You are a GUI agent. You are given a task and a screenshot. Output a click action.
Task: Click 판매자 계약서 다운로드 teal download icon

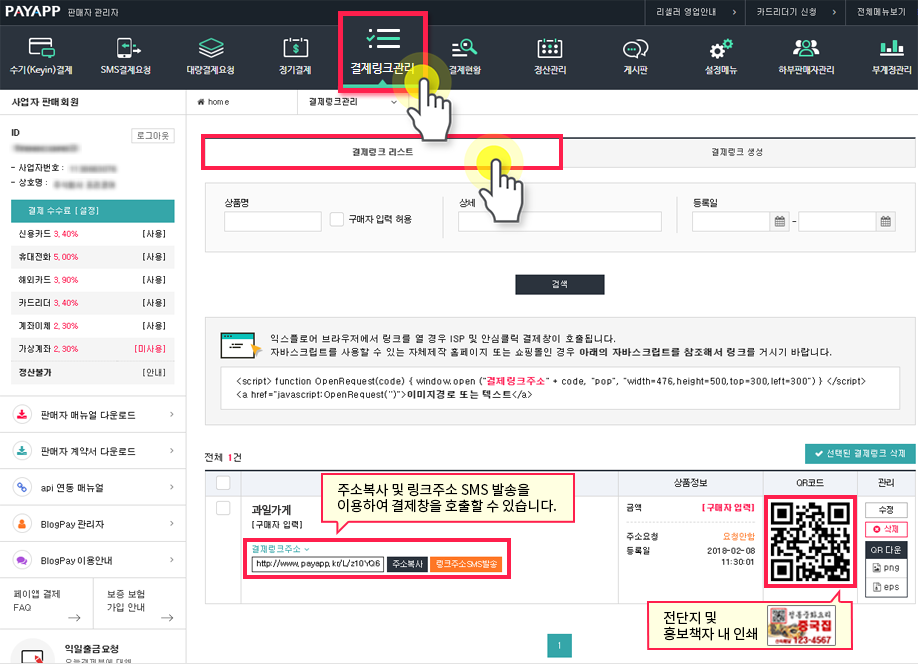(x=22, y=451)
